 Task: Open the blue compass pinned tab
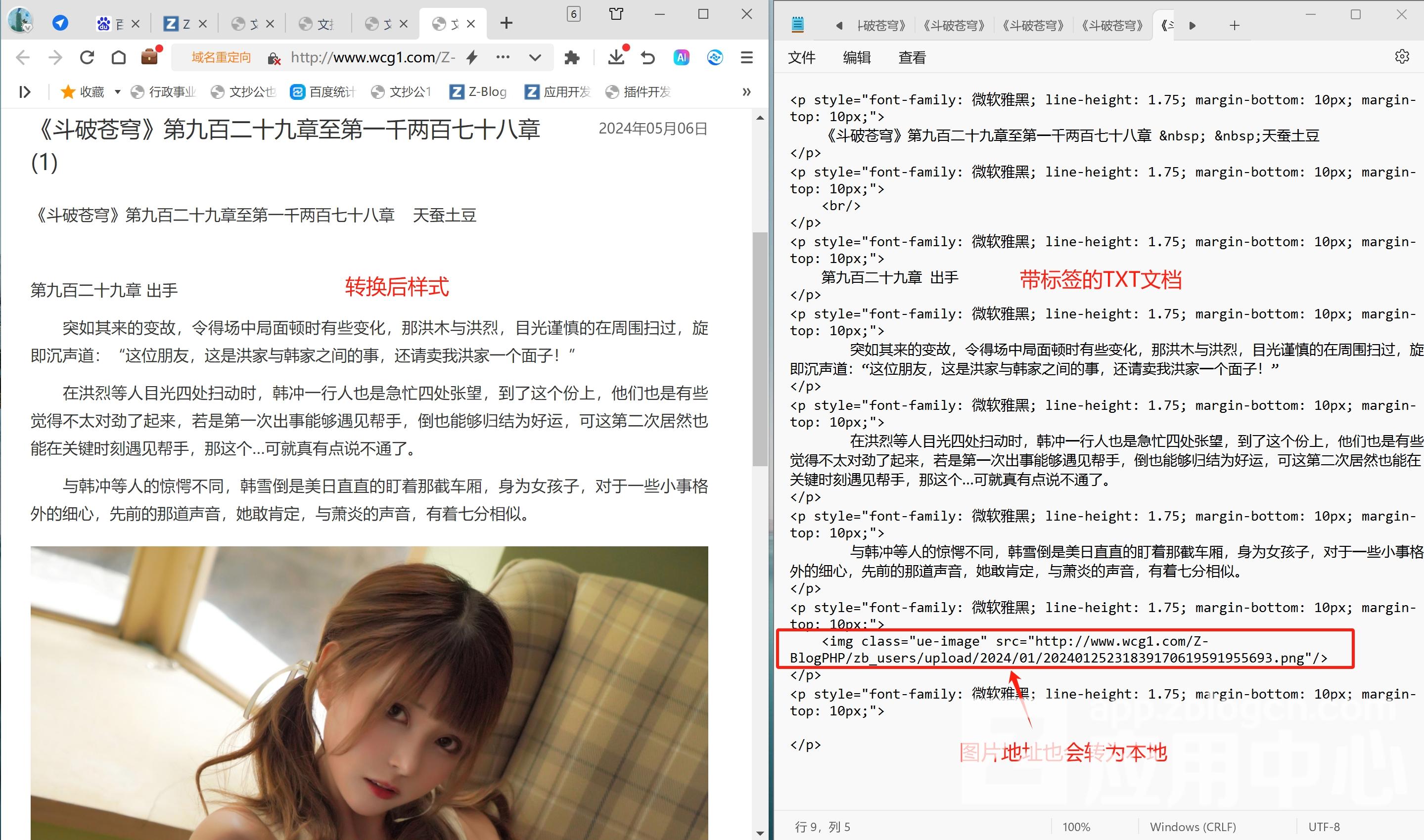(60, 23)
